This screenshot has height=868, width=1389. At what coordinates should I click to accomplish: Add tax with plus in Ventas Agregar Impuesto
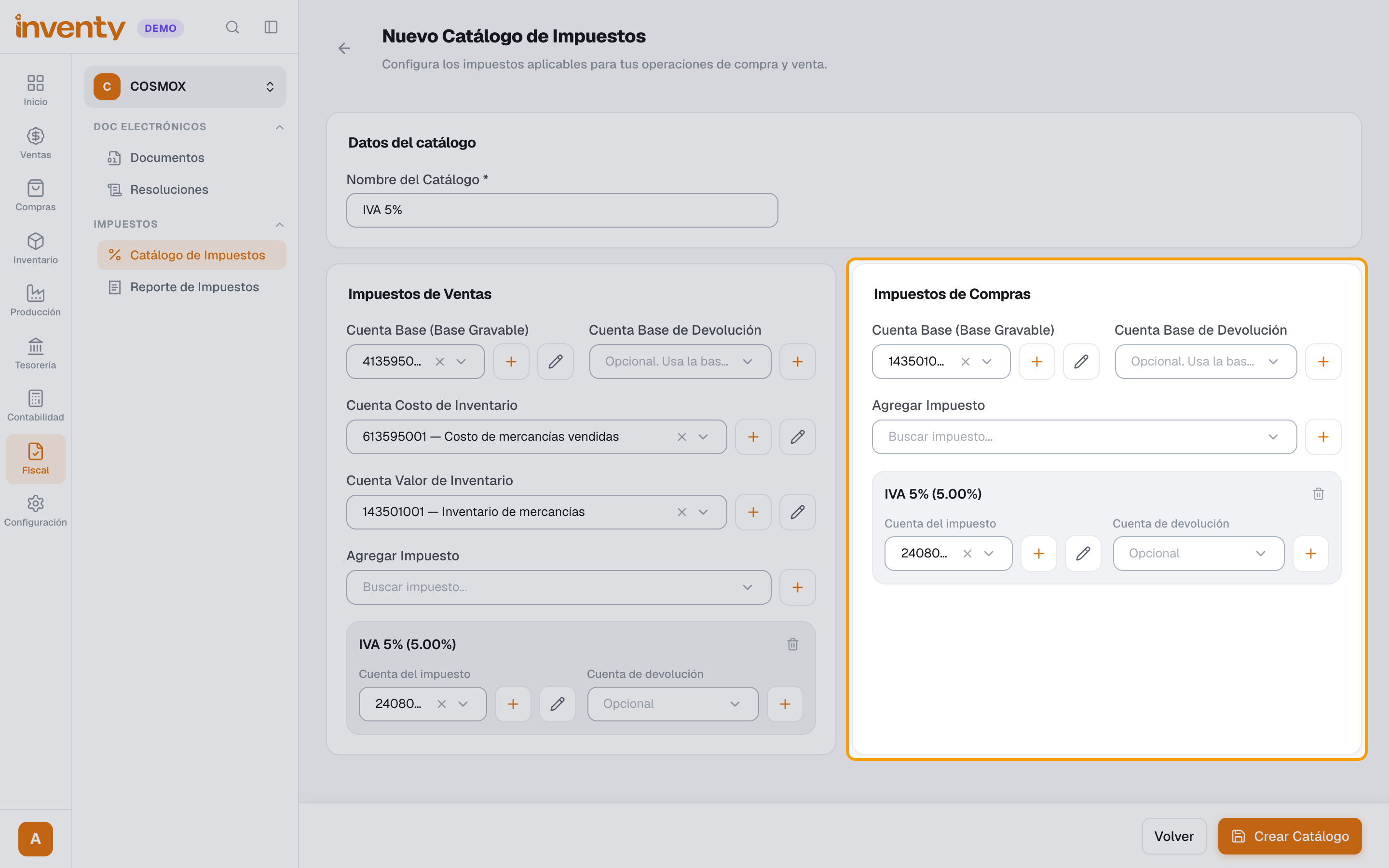point(797,587)
